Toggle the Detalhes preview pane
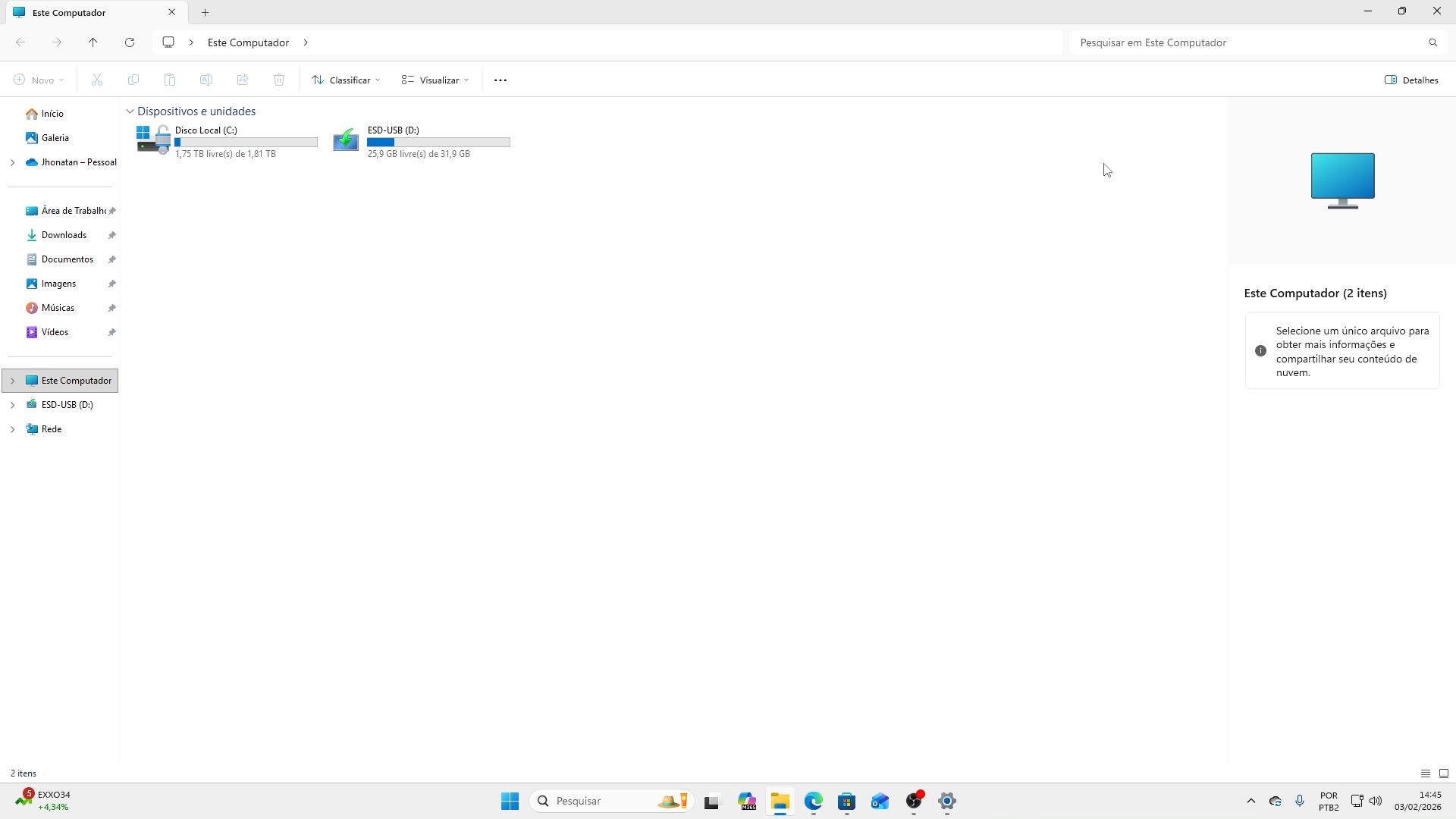This screenshot has height=819, width=1456. [x=1411, y=80]
